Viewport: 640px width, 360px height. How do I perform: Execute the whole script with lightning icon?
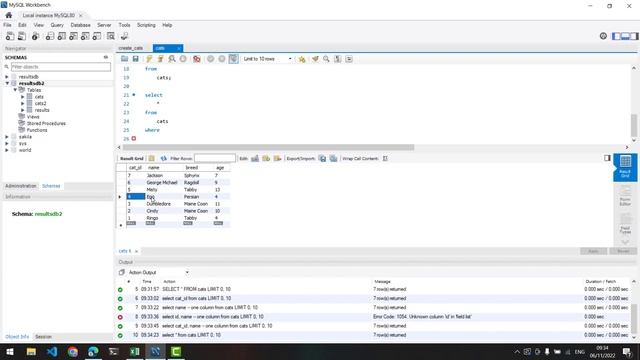pyautogui.click(x=149, y=59)
